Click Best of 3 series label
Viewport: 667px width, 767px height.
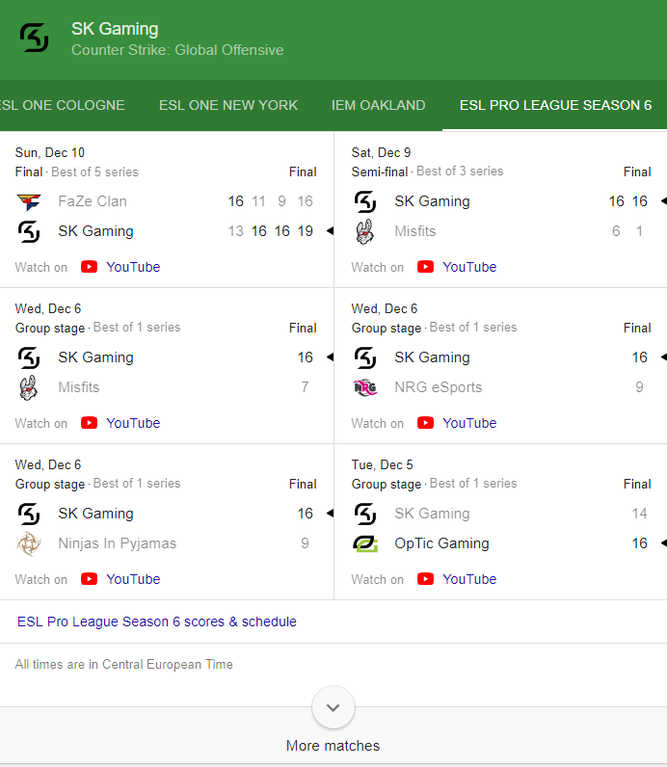point(460,171)
